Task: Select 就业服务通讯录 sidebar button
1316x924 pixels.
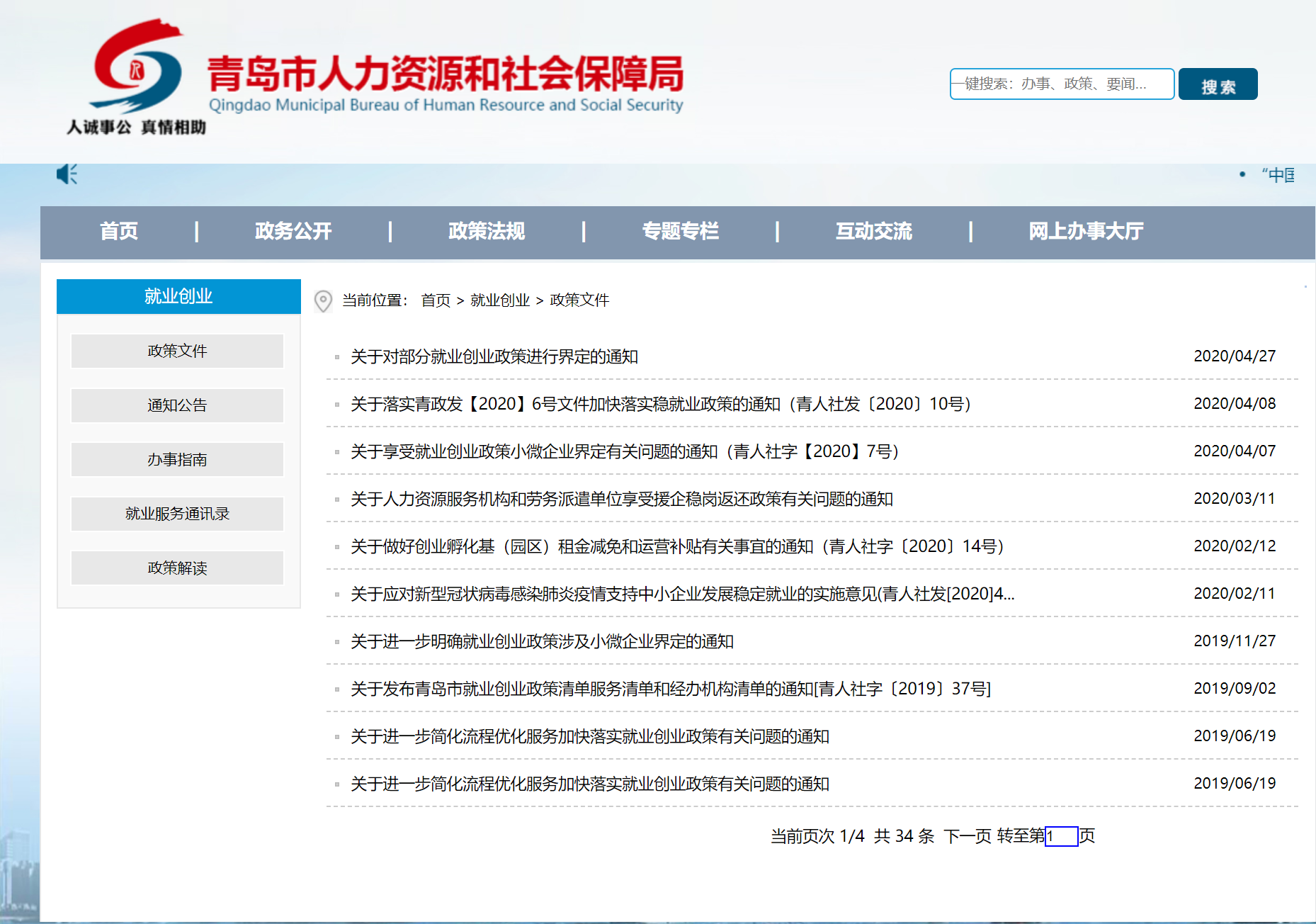Action: click(177, 514)
